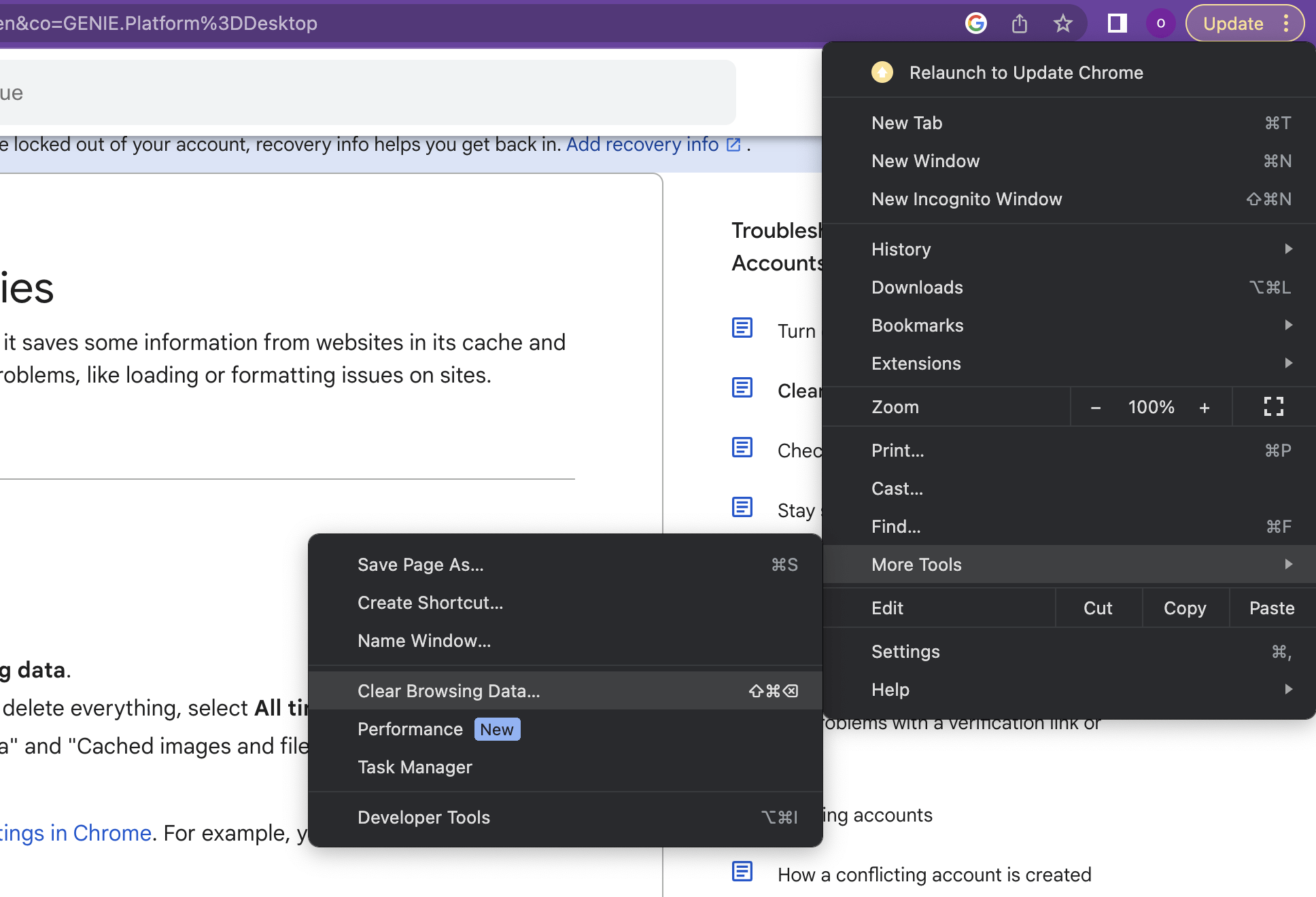Screen dimensions: 1316x897
Task: Click the article icon beside Turn
Action: pyautogui.click(x=742, y=328)
